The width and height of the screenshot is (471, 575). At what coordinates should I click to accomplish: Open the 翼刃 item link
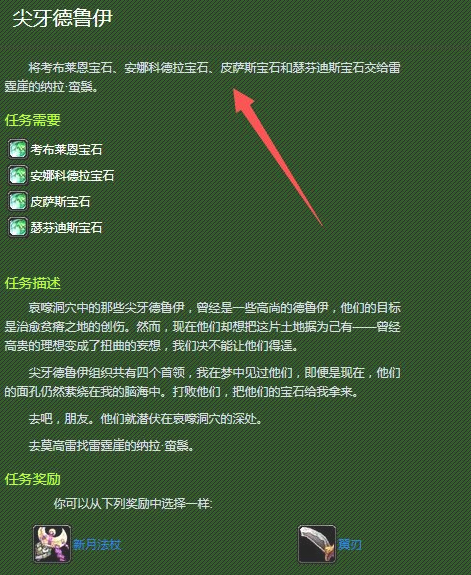[x=350, y=545]
